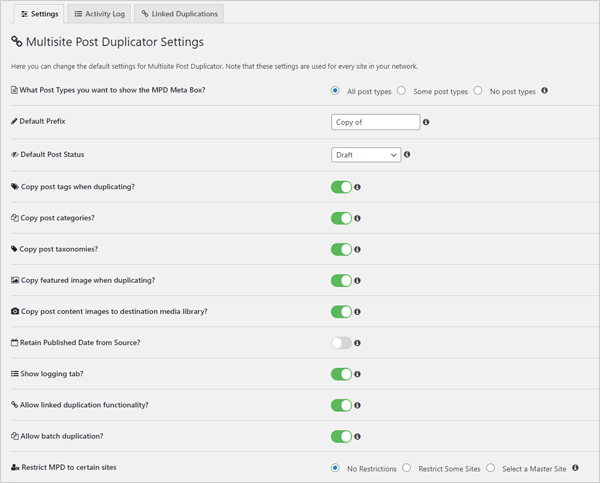Click the user icon beside Restrict MPD

point(15,467)
